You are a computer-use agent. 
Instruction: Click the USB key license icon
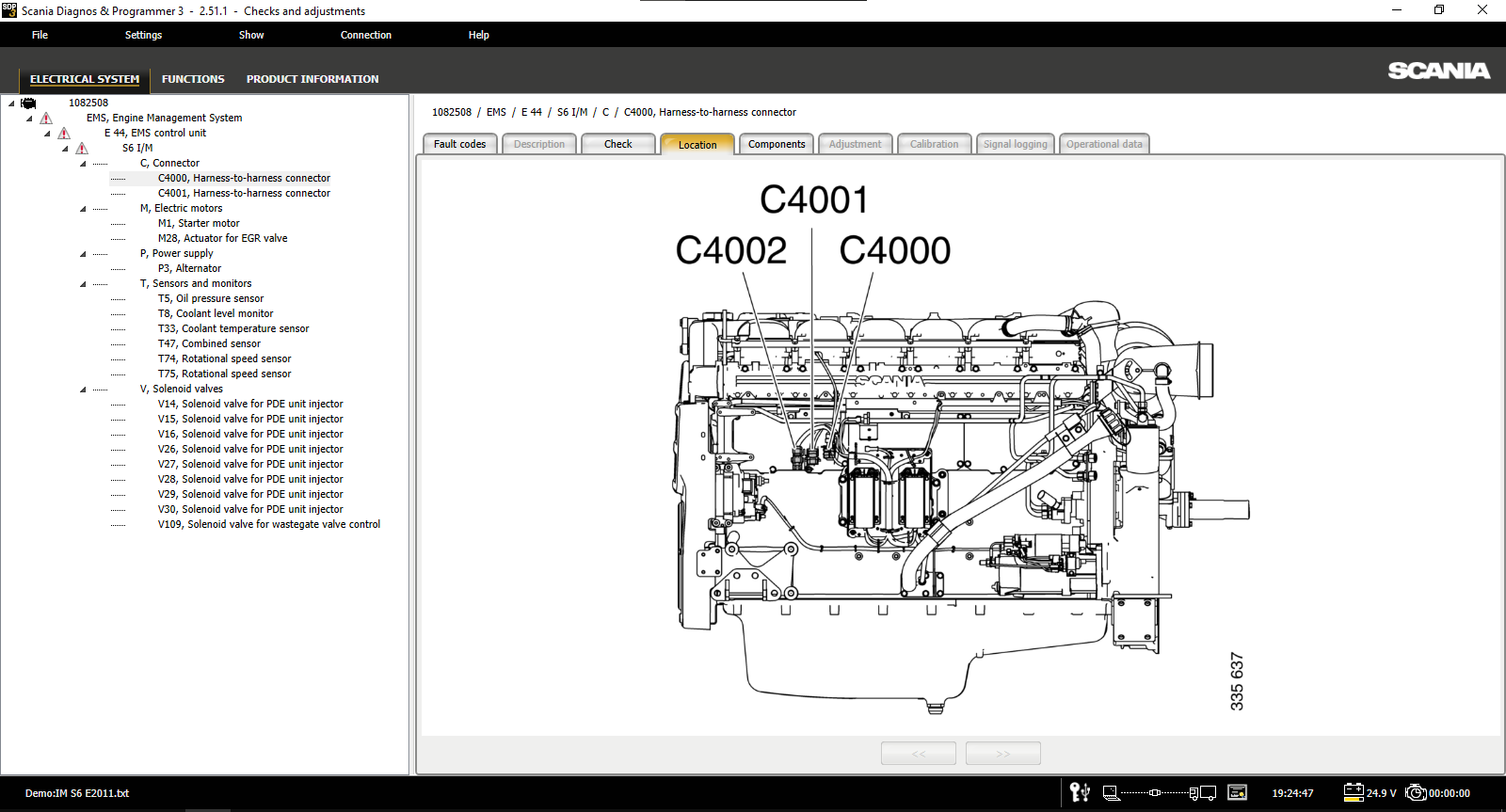[x=1080, y=792]
